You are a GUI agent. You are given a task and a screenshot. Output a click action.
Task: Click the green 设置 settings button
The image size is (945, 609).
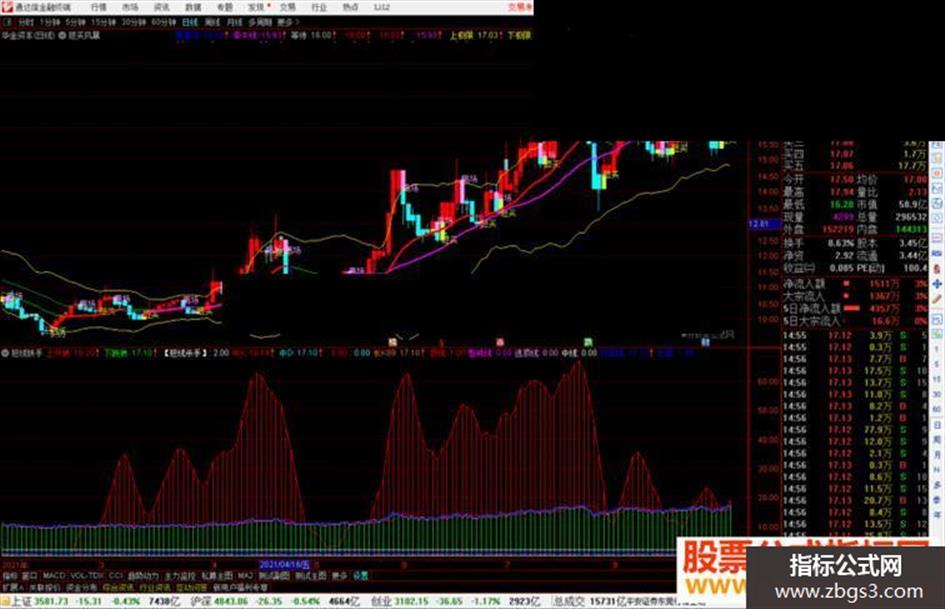coord(360,576)
